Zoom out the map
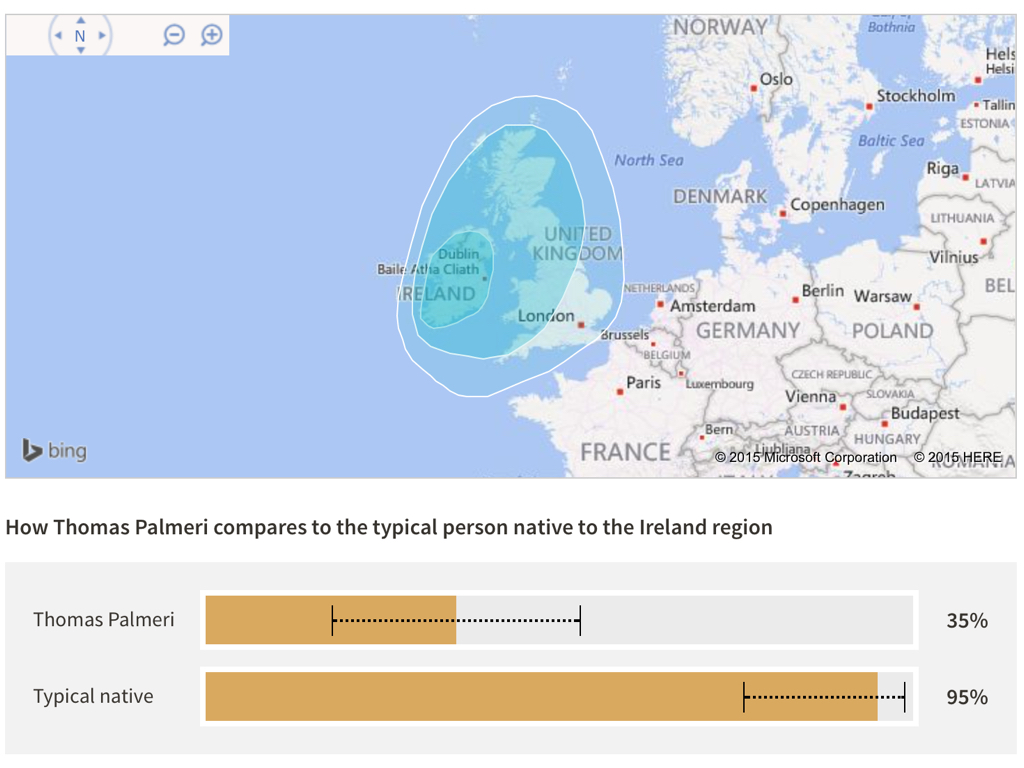The image size is (1024, 768). [174, 36]
